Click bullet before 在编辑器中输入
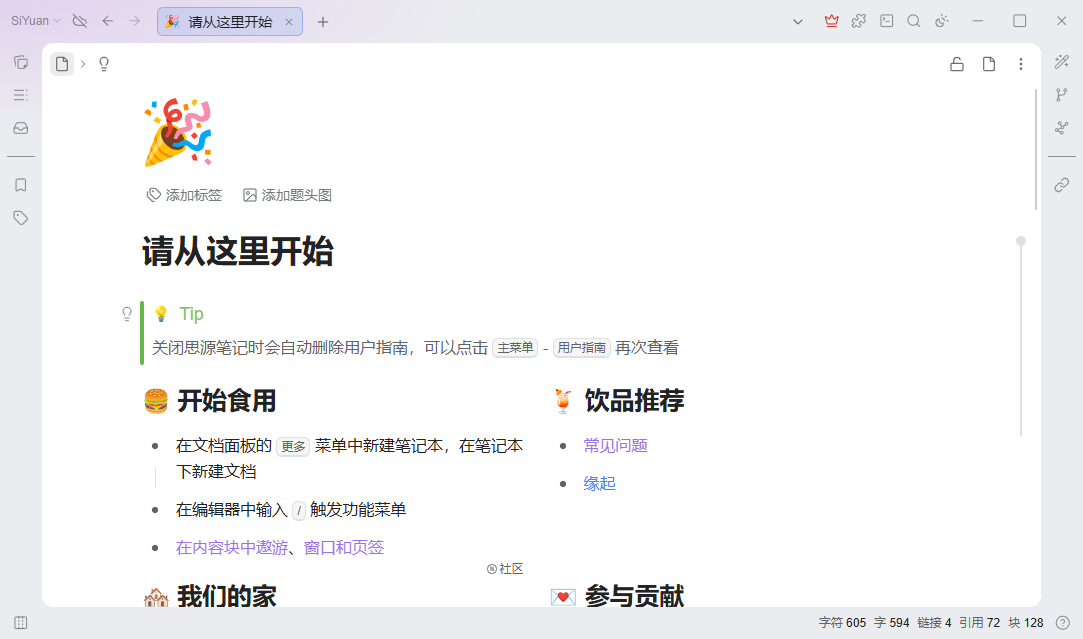Screen dimensions: 1083x639 click(155, 511)
